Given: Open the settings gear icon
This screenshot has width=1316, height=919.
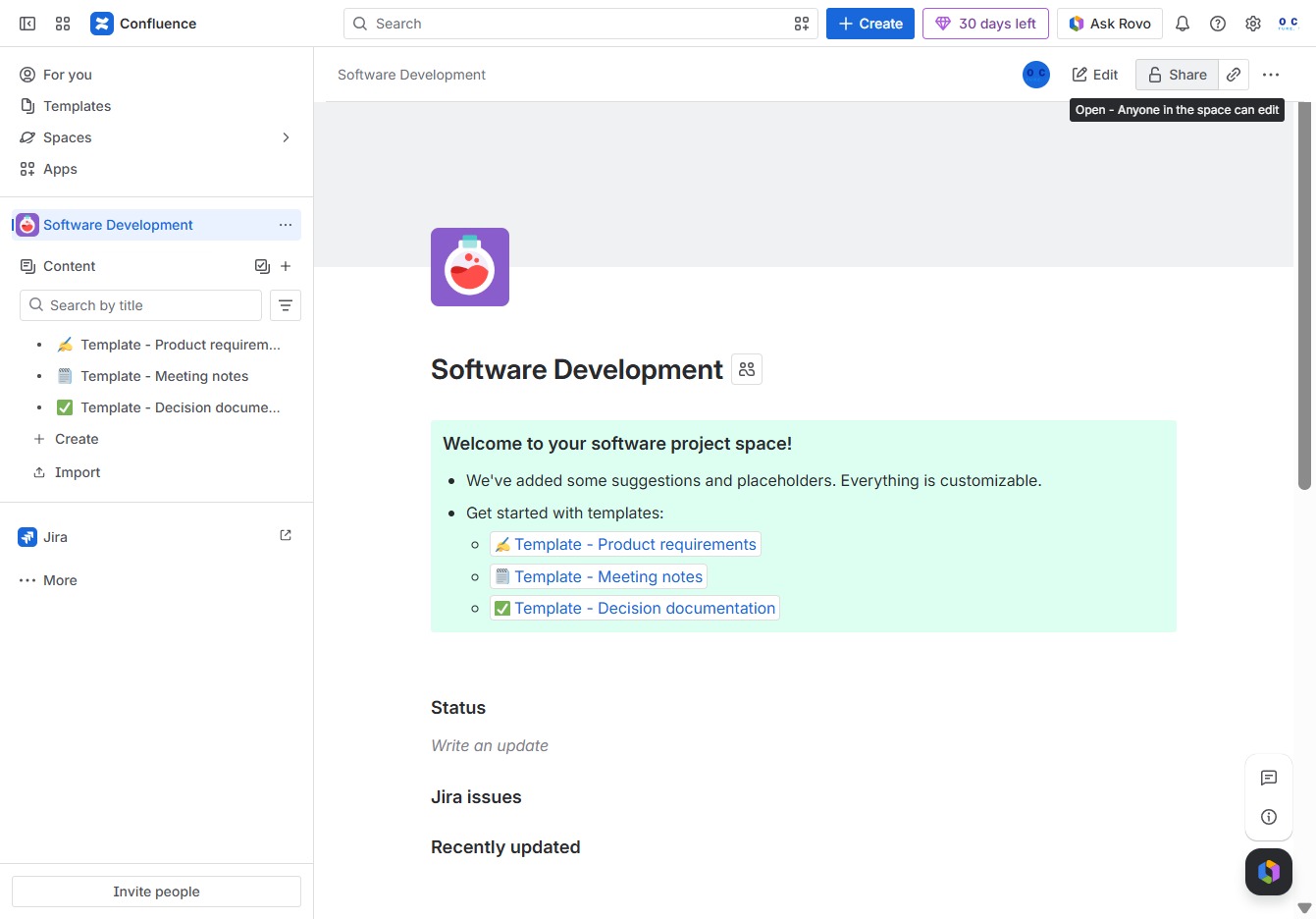Looking at the screenshot, I should click(x=1253, y=24).
